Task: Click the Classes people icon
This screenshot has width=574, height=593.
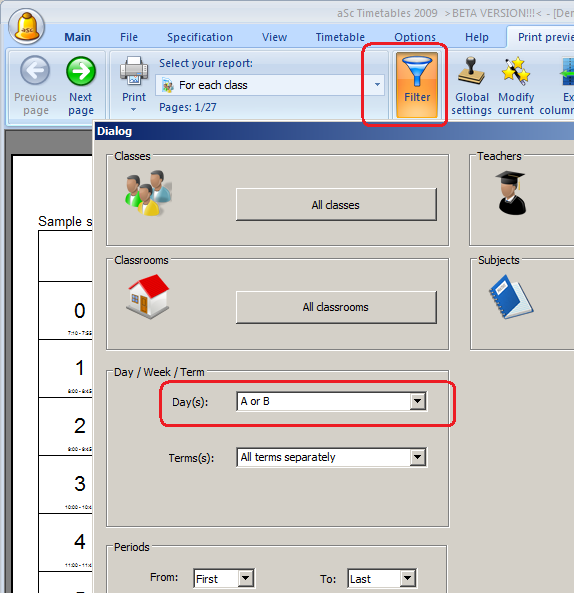Action: [x=148, y=193]
